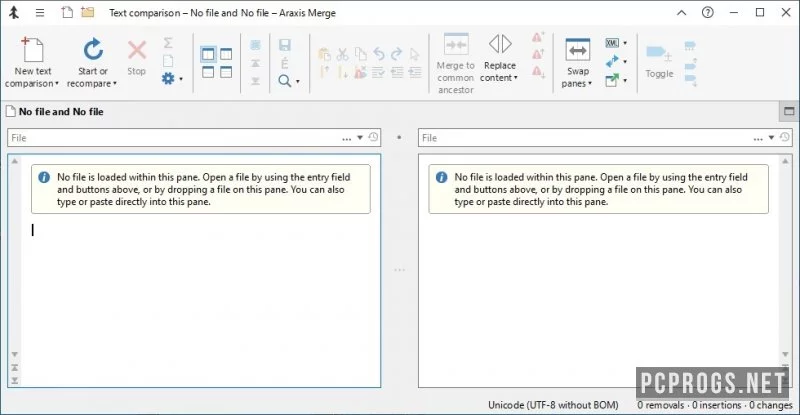
Task: Expand the green arrow export dropdown
Action: (625, 80)
